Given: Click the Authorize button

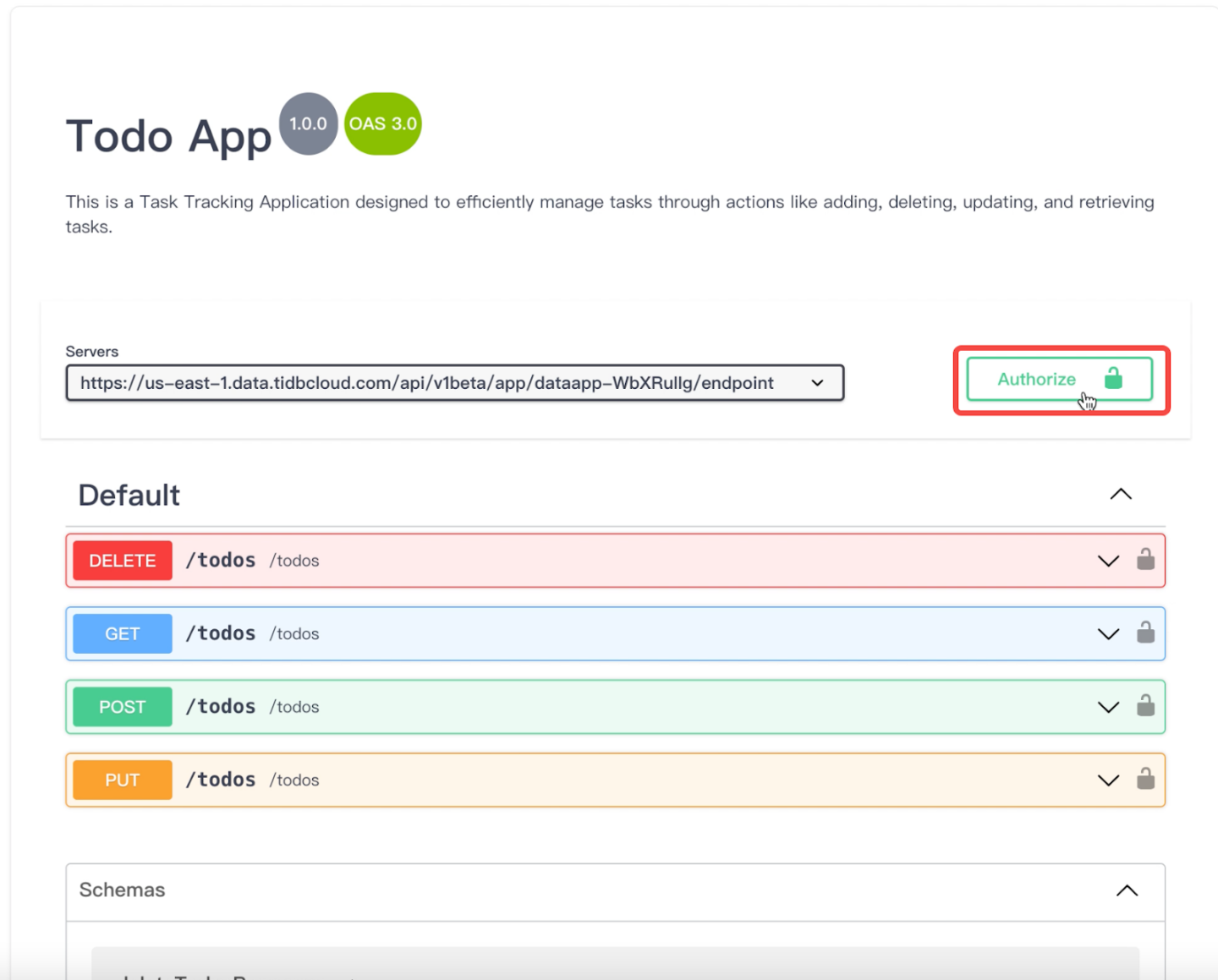Looking at the screenshot, I should (x=1036, y=380).
